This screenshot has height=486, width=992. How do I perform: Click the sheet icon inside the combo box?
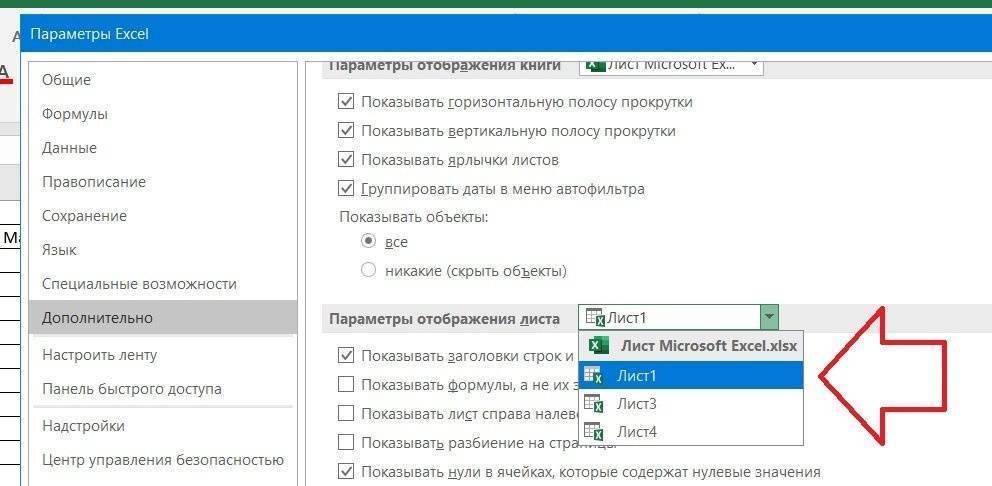[595, 317]
